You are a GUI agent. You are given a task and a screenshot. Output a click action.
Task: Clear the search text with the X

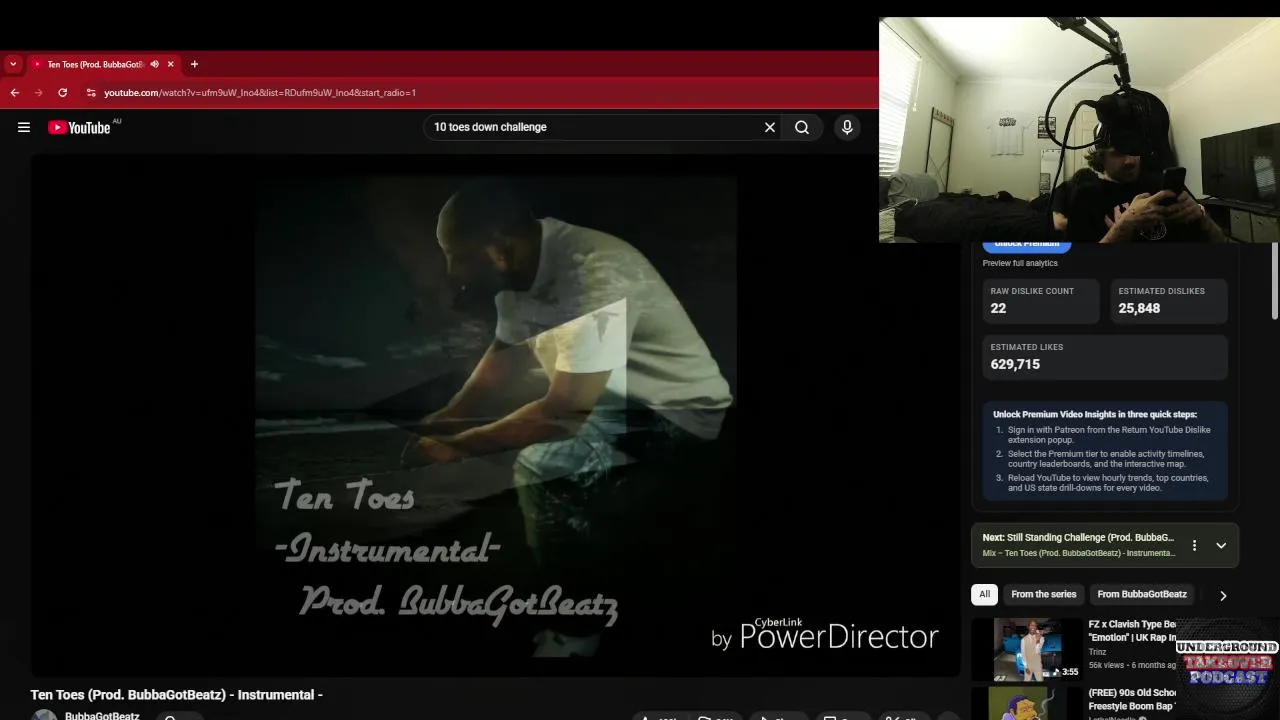770,127
